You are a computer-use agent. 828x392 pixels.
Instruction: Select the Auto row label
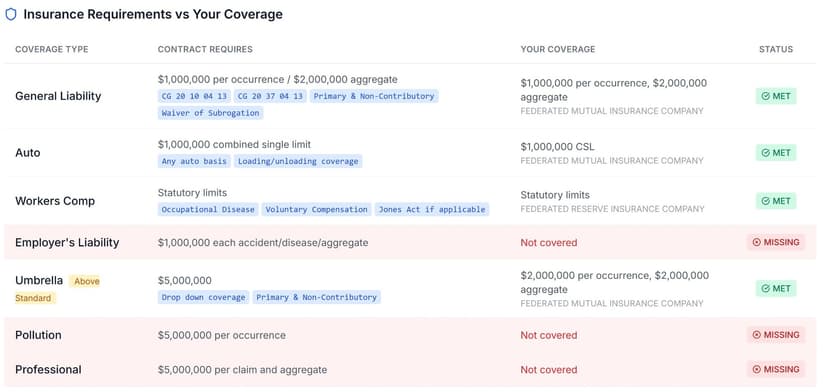[27, 153]
